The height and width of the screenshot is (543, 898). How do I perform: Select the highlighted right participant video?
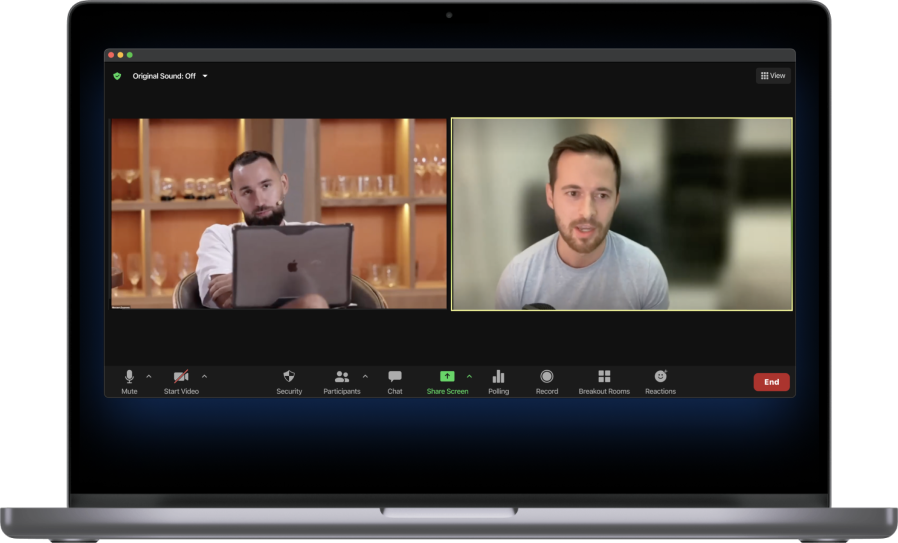click(x=622, y=214)
